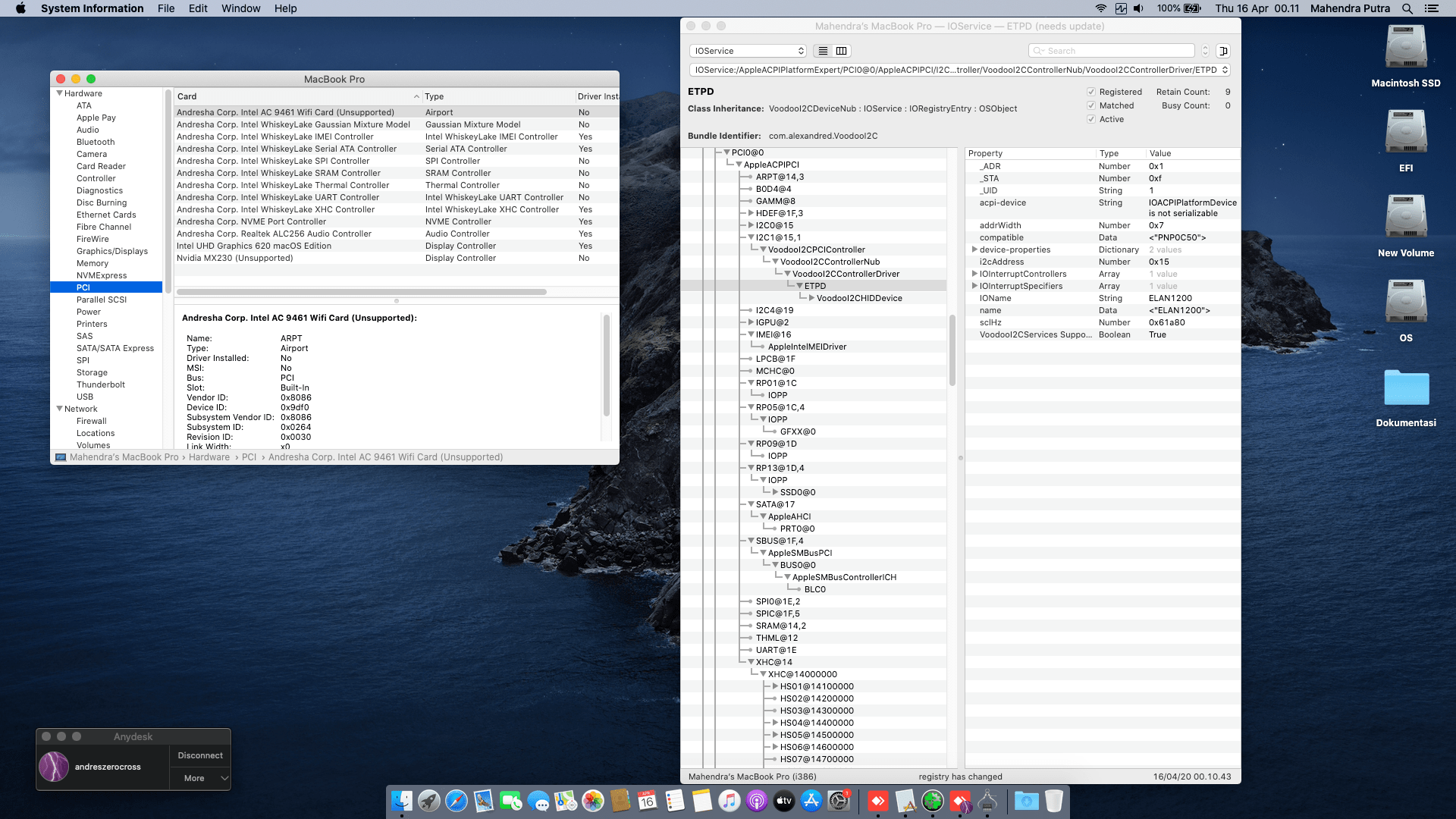Collapse the Hardware section in sidebar
Screen dimensions: 1456x819
(x=59, y=93)
